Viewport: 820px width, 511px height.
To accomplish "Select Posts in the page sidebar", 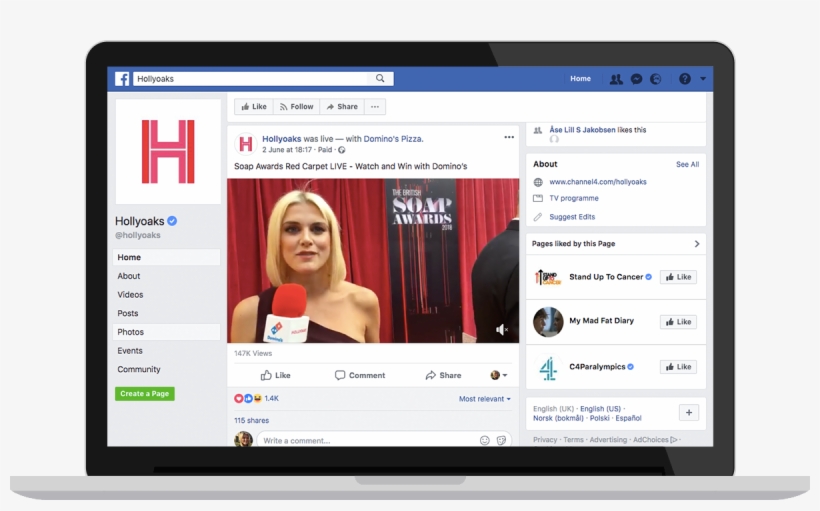I will point(166,313).
